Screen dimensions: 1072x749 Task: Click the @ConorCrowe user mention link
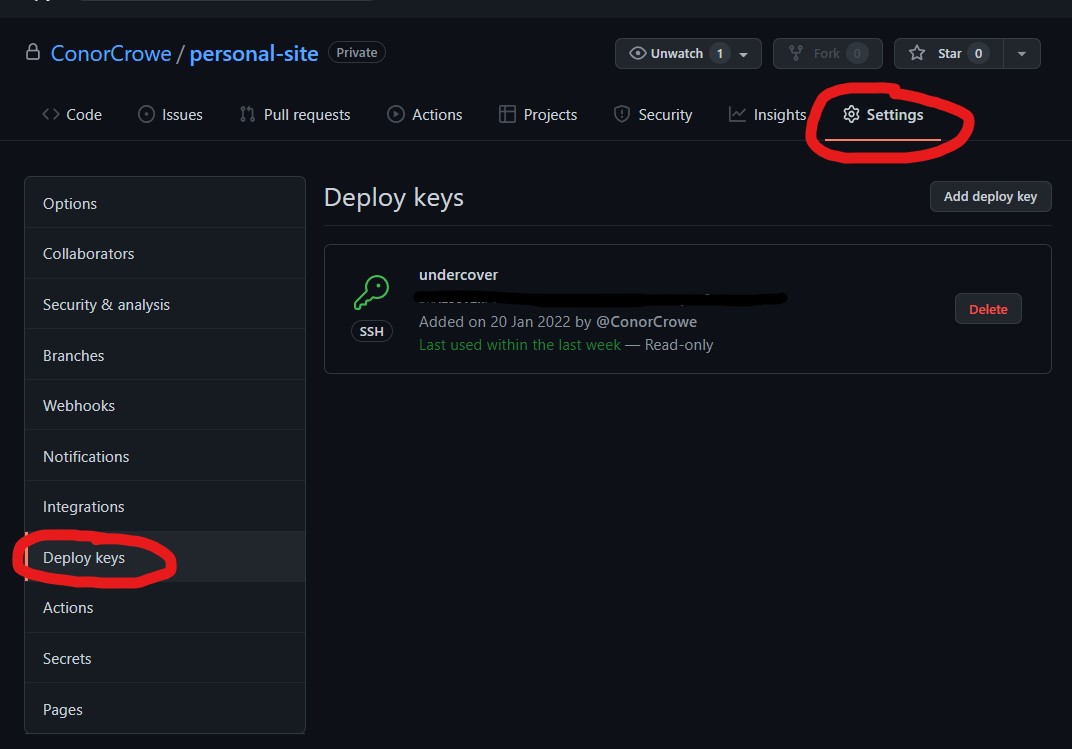point(646,322)
